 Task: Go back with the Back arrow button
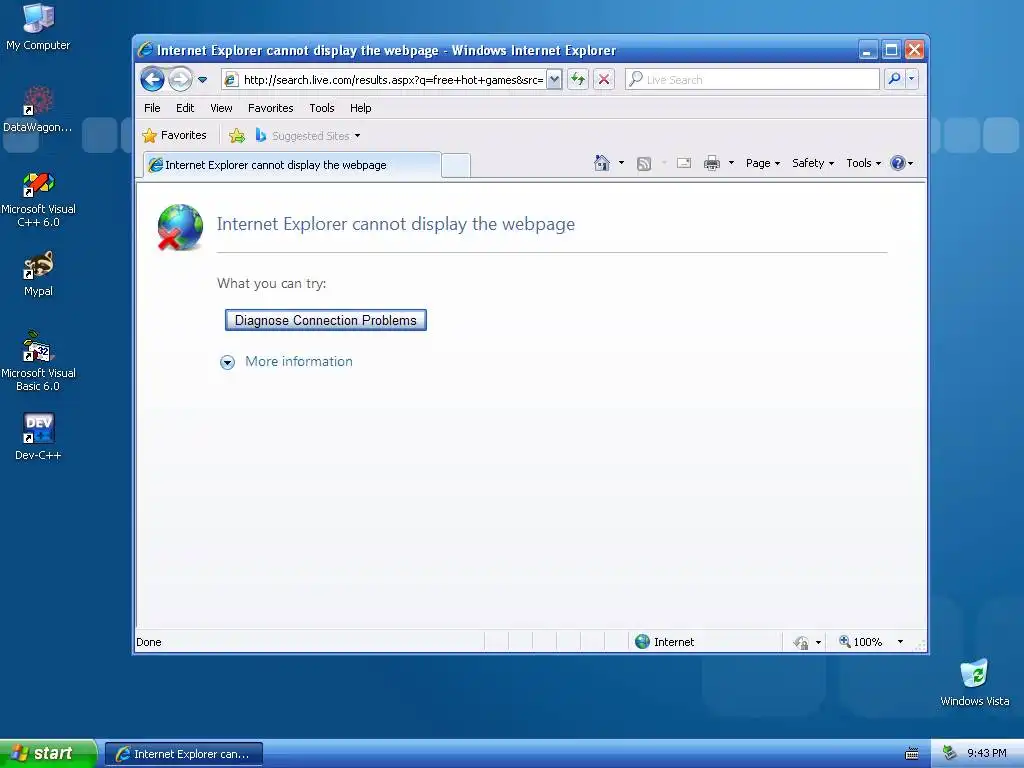152,80
